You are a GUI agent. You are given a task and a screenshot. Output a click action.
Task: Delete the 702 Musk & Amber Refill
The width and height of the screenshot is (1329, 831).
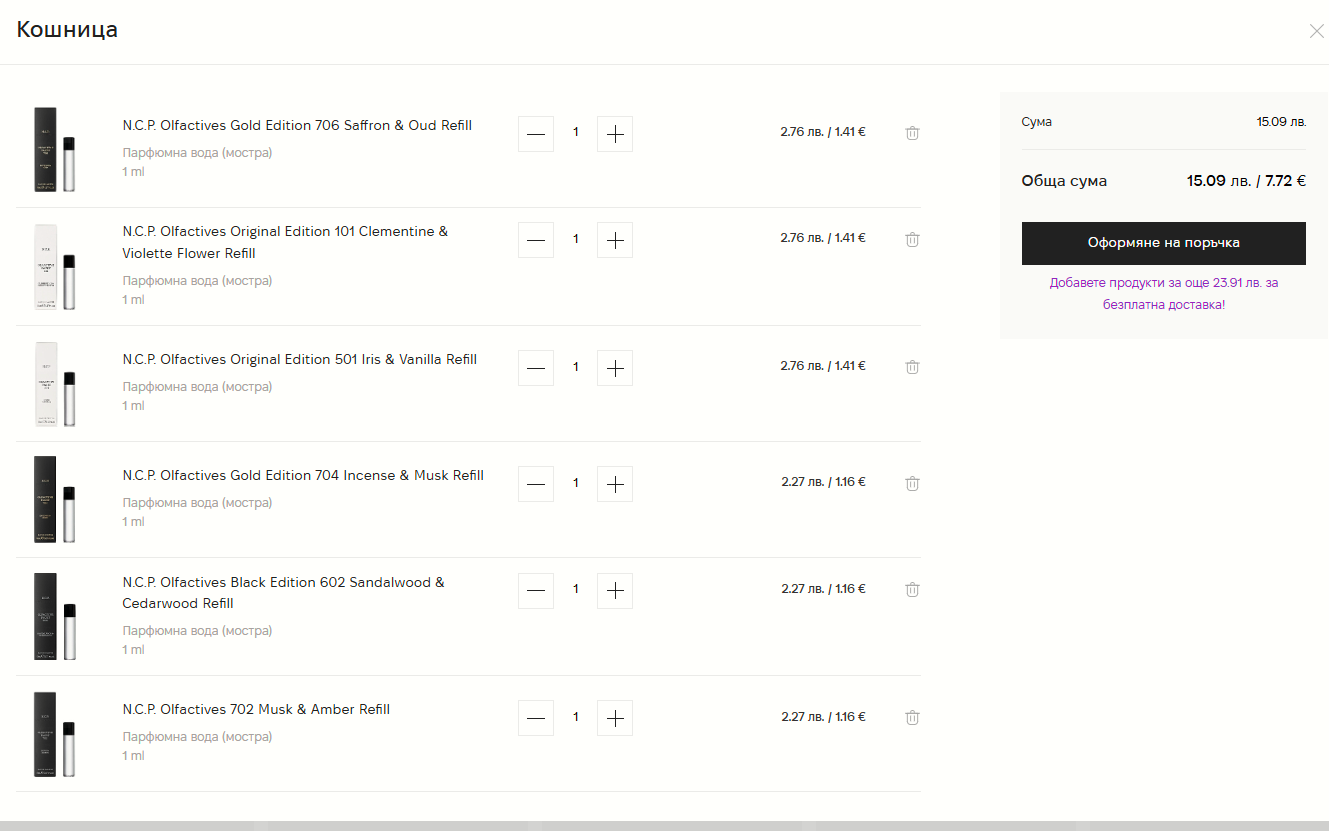(x=912, y=717)
